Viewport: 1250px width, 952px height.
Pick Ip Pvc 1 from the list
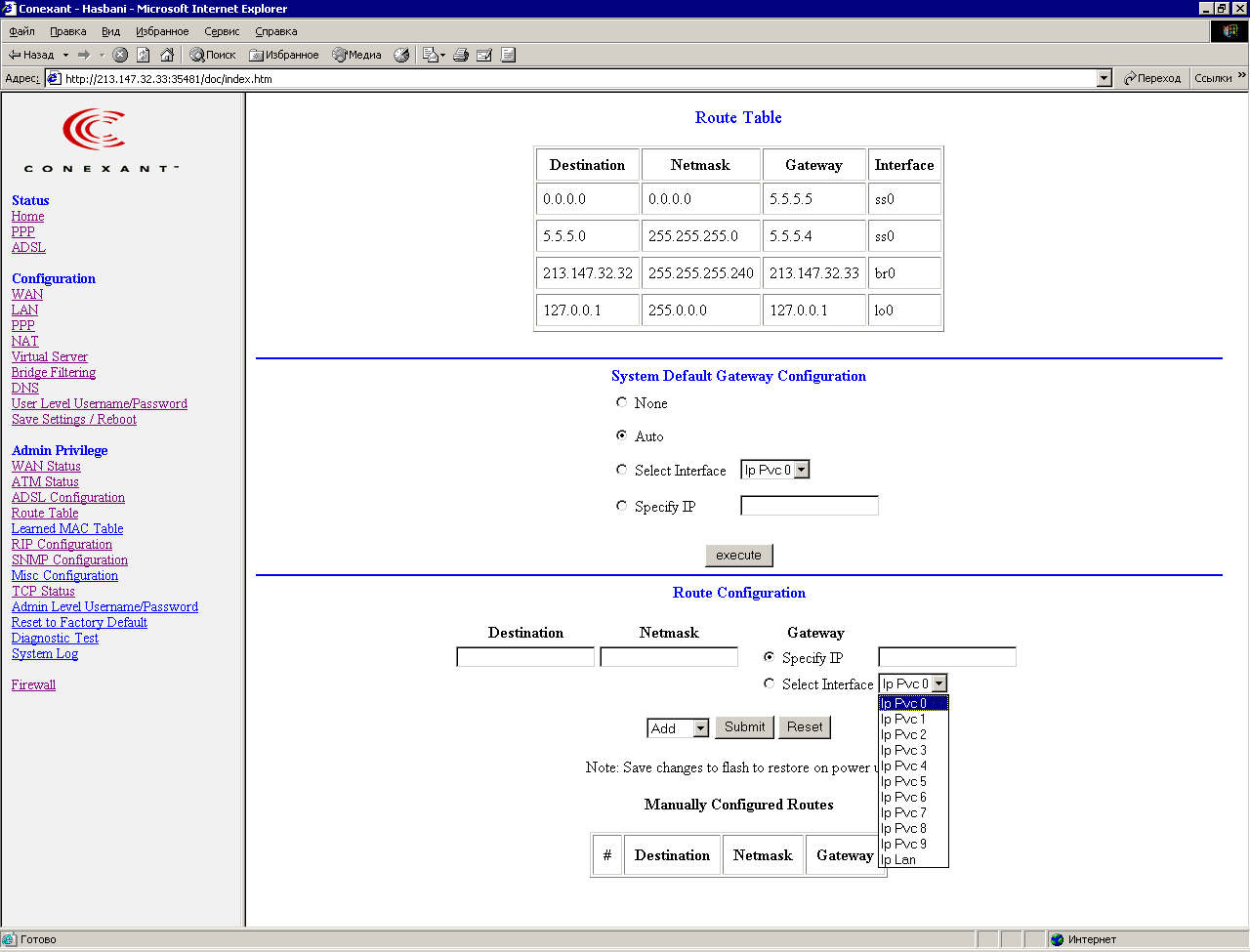[913, 719]
